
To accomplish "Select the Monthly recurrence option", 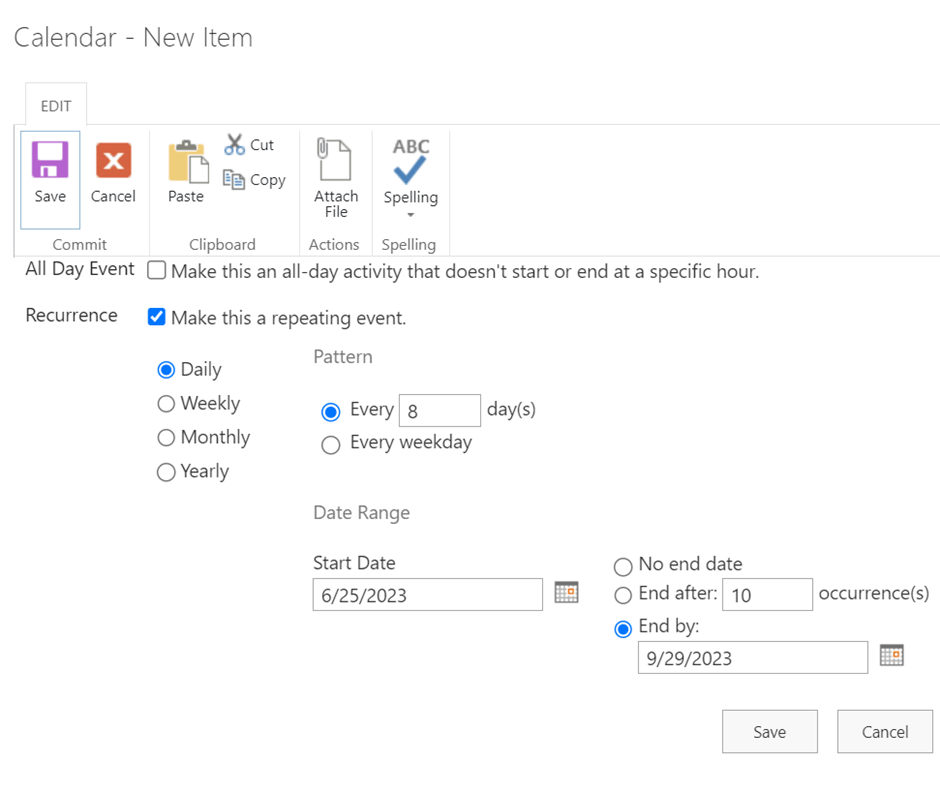I will 166,438.
